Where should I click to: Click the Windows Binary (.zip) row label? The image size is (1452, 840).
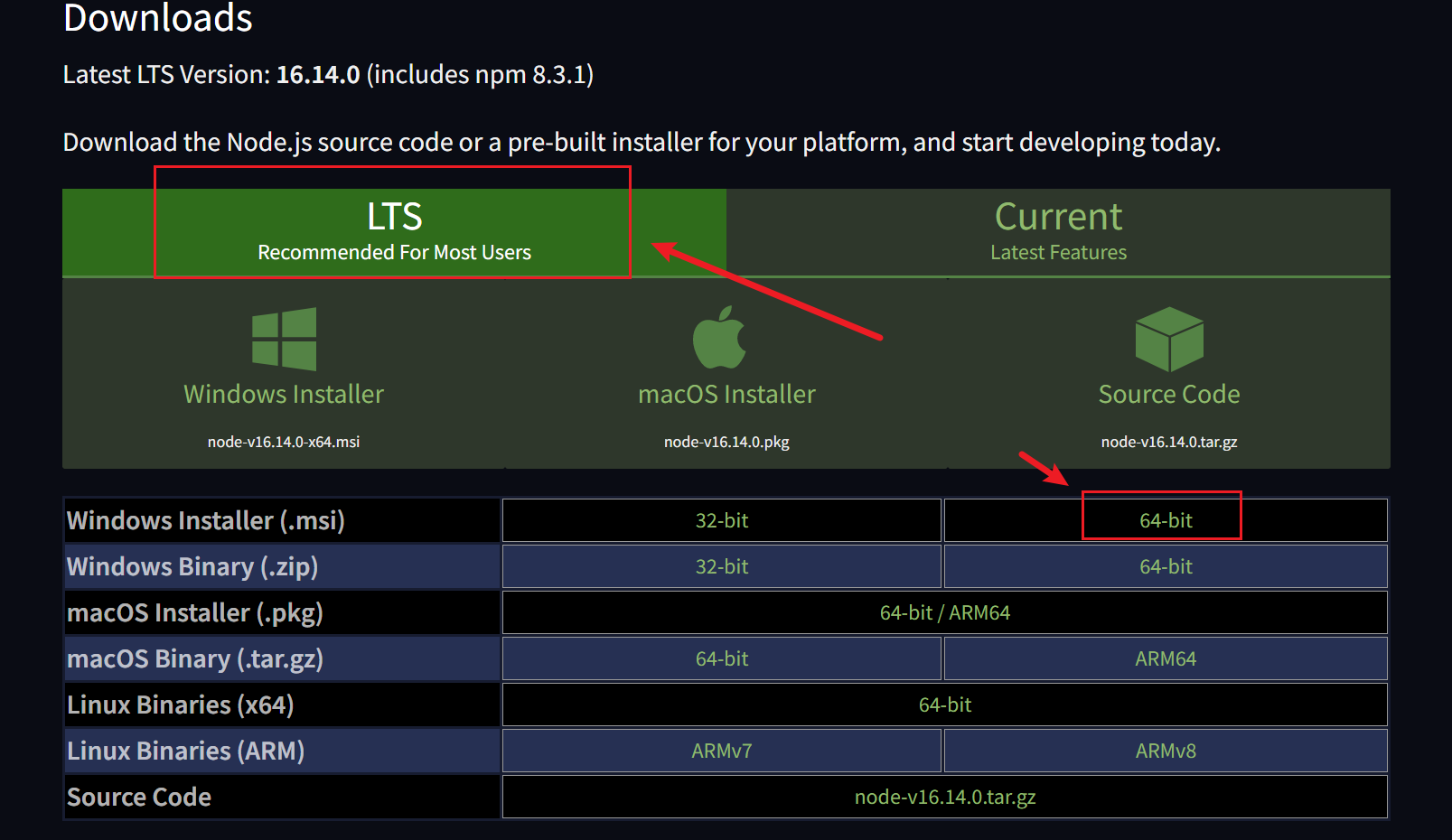pos(192,566)
